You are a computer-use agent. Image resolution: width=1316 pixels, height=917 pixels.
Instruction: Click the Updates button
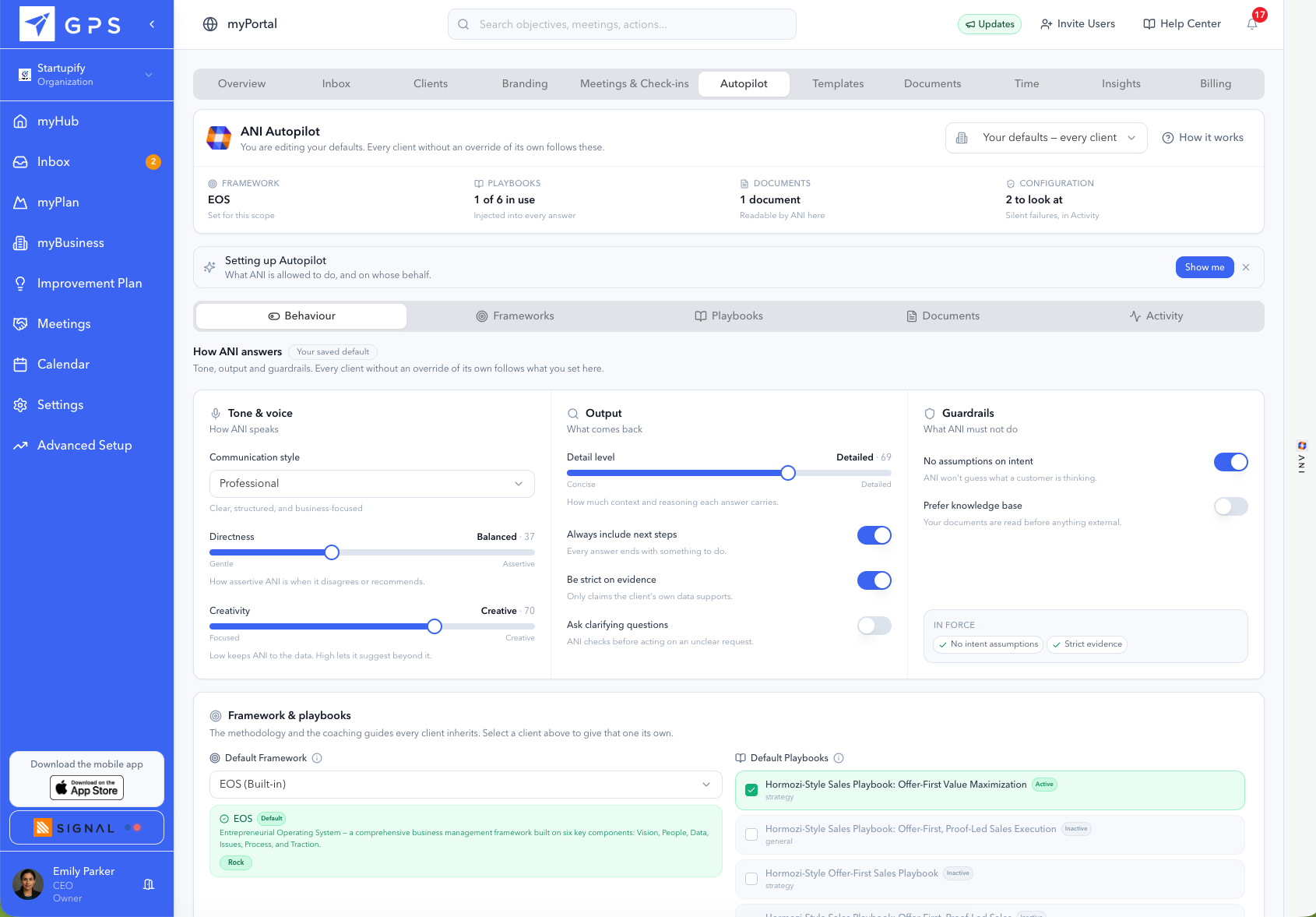(x=990, y=24)
